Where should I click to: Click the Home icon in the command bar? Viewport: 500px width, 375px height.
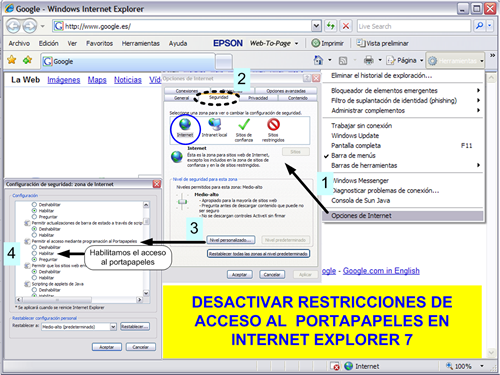click(318, 60)
